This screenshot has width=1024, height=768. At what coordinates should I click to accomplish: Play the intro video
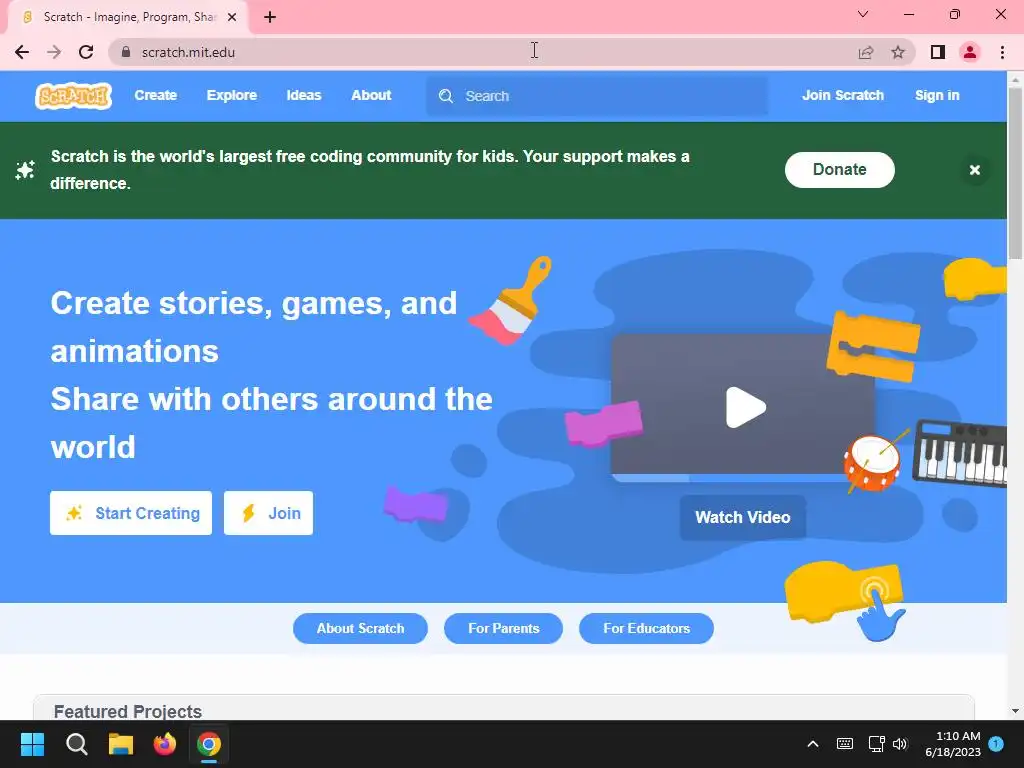(745, 408)
